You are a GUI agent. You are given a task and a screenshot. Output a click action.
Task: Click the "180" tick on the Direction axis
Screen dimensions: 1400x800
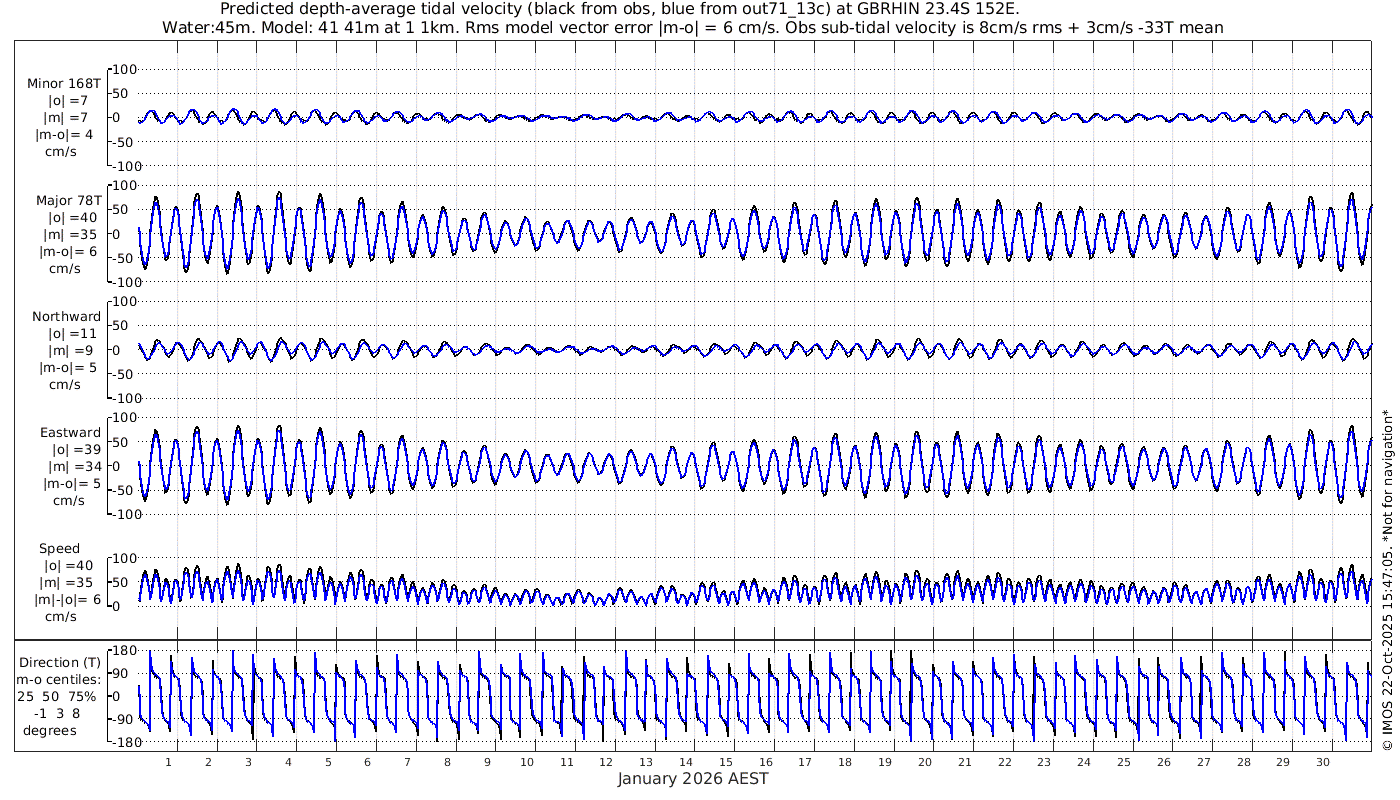click(x=126, y=651)
